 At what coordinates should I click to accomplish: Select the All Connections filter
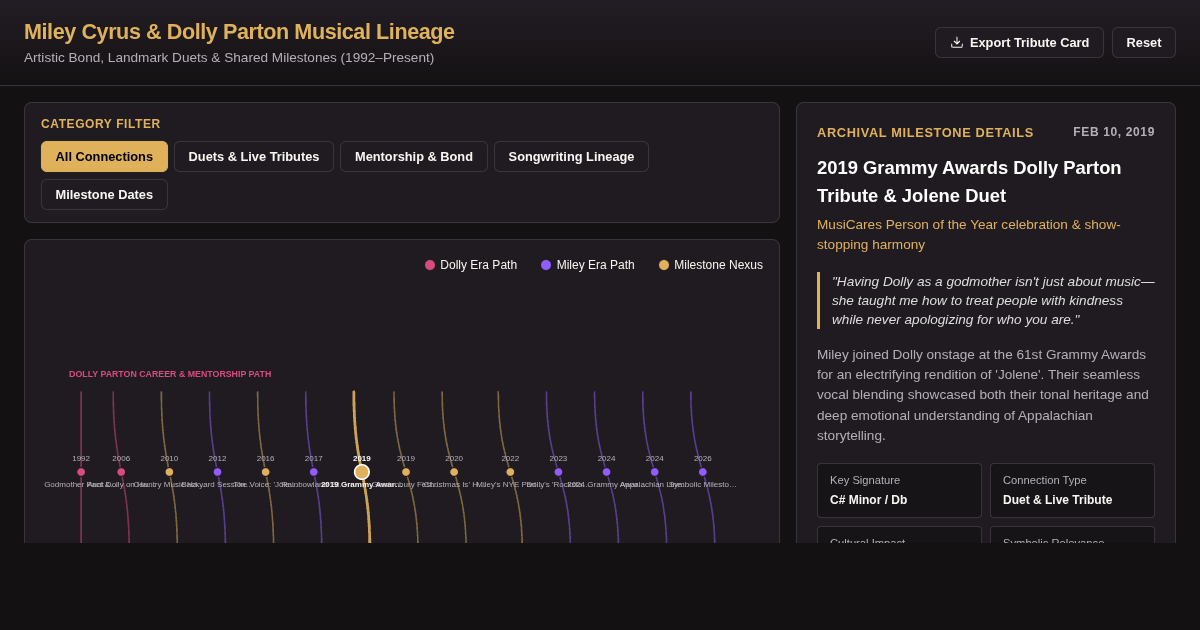point(104,156)
